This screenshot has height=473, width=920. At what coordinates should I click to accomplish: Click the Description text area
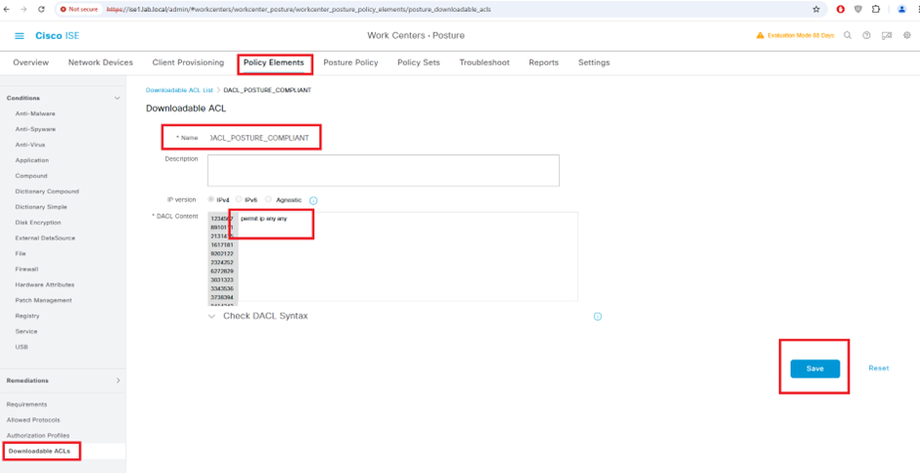(x=383, y=171)
